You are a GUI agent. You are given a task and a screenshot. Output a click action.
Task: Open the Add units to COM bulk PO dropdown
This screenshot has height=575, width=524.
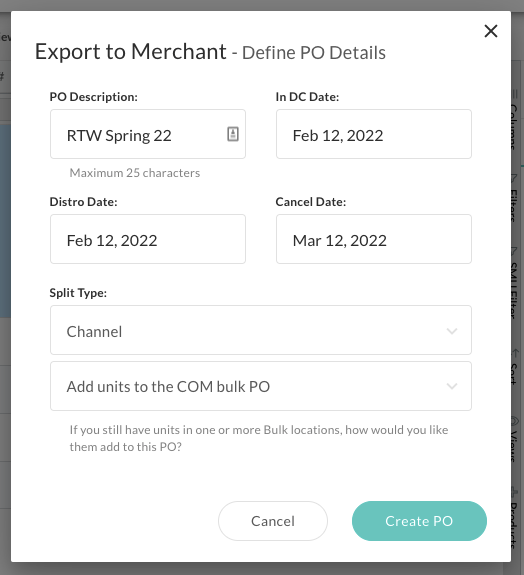(261, 386)
